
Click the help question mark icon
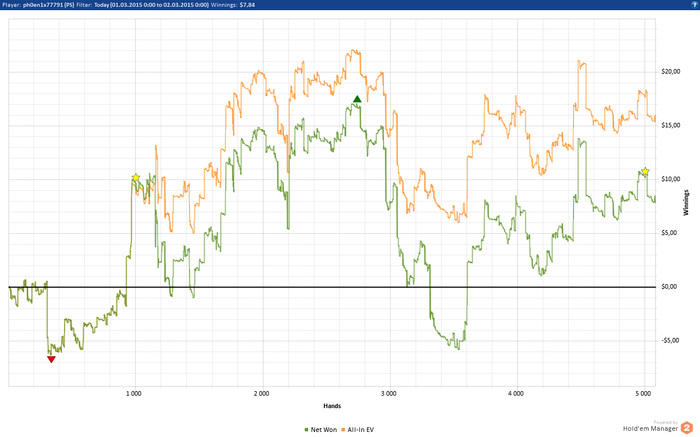[695, 4]
